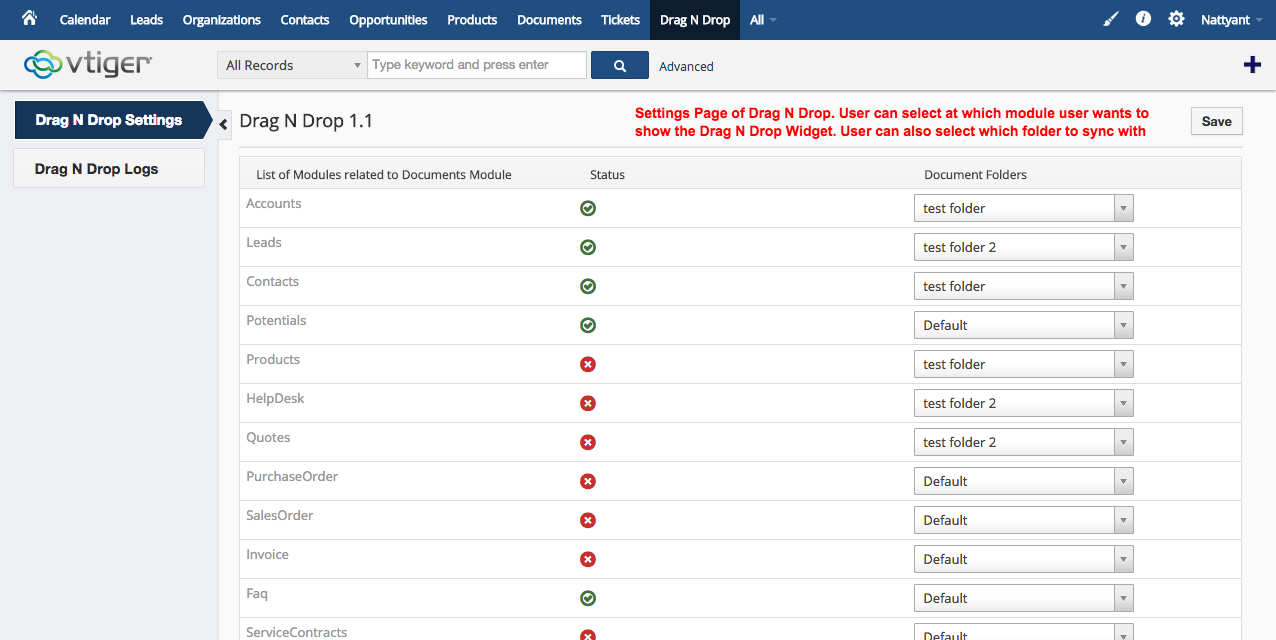1276x640 pixels.
Task: Open the Nattyant user menu
Action: (1231, 19)
